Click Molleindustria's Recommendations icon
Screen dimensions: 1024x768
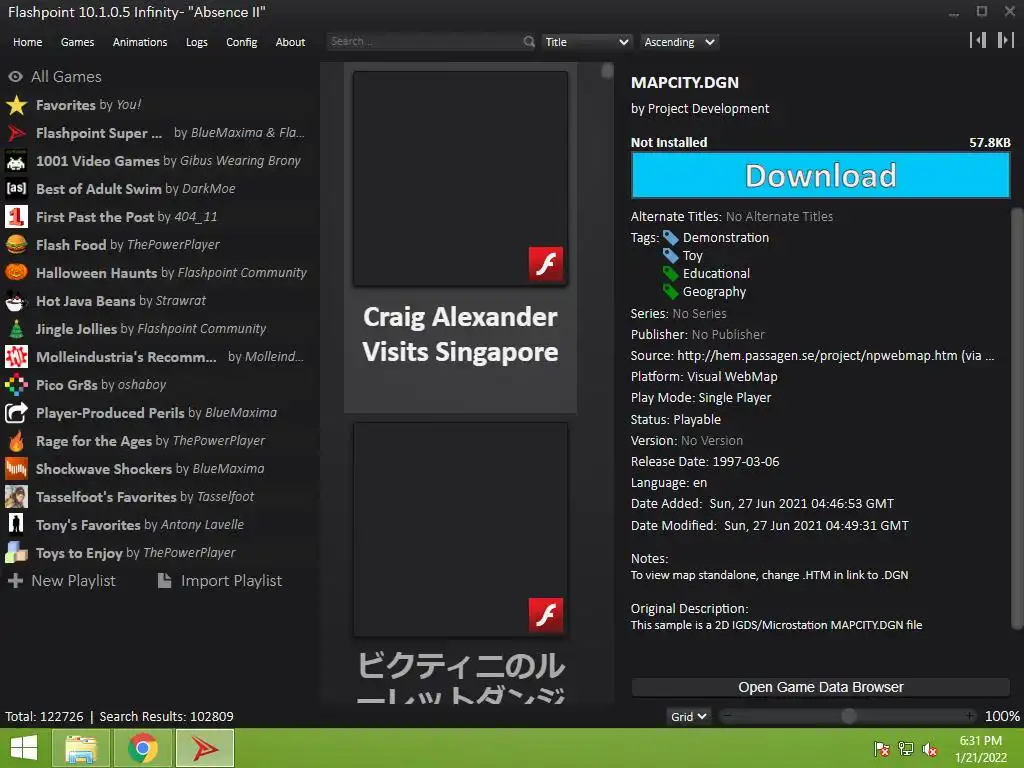pyautogui.click(x=16, y=357)
